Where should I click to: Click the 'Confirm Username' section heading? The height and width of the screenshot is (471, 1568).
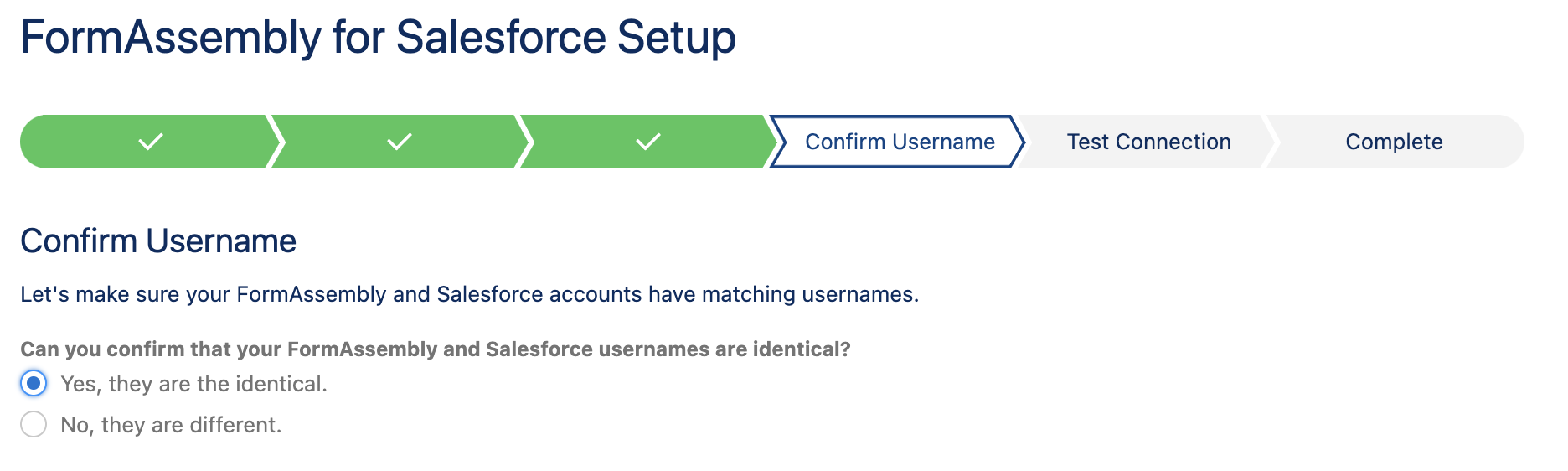pyautogui.click(x=158, y=241)
